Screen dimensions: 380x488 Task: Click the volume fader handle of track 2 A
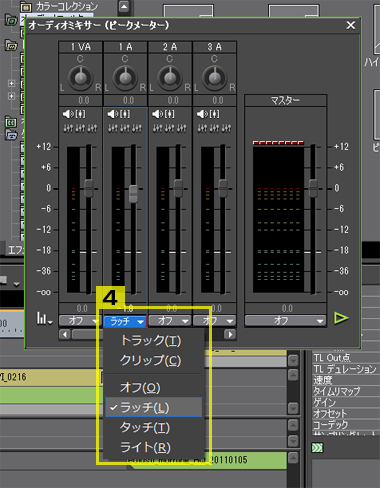coord(178,188)
